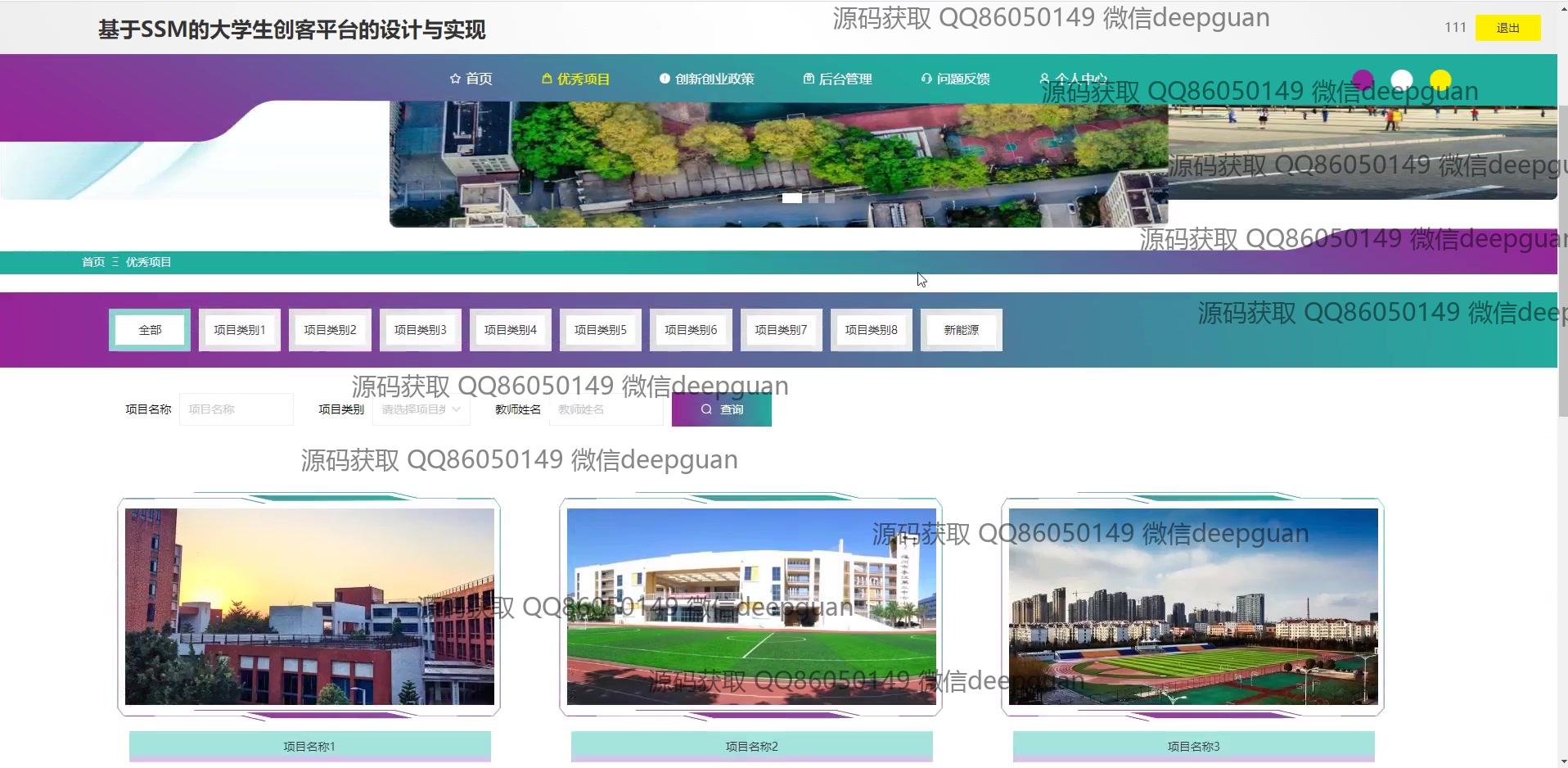1568x768 pixels.
Task: Click the info icon beside 创新创业政策
Action: (665, 79)
